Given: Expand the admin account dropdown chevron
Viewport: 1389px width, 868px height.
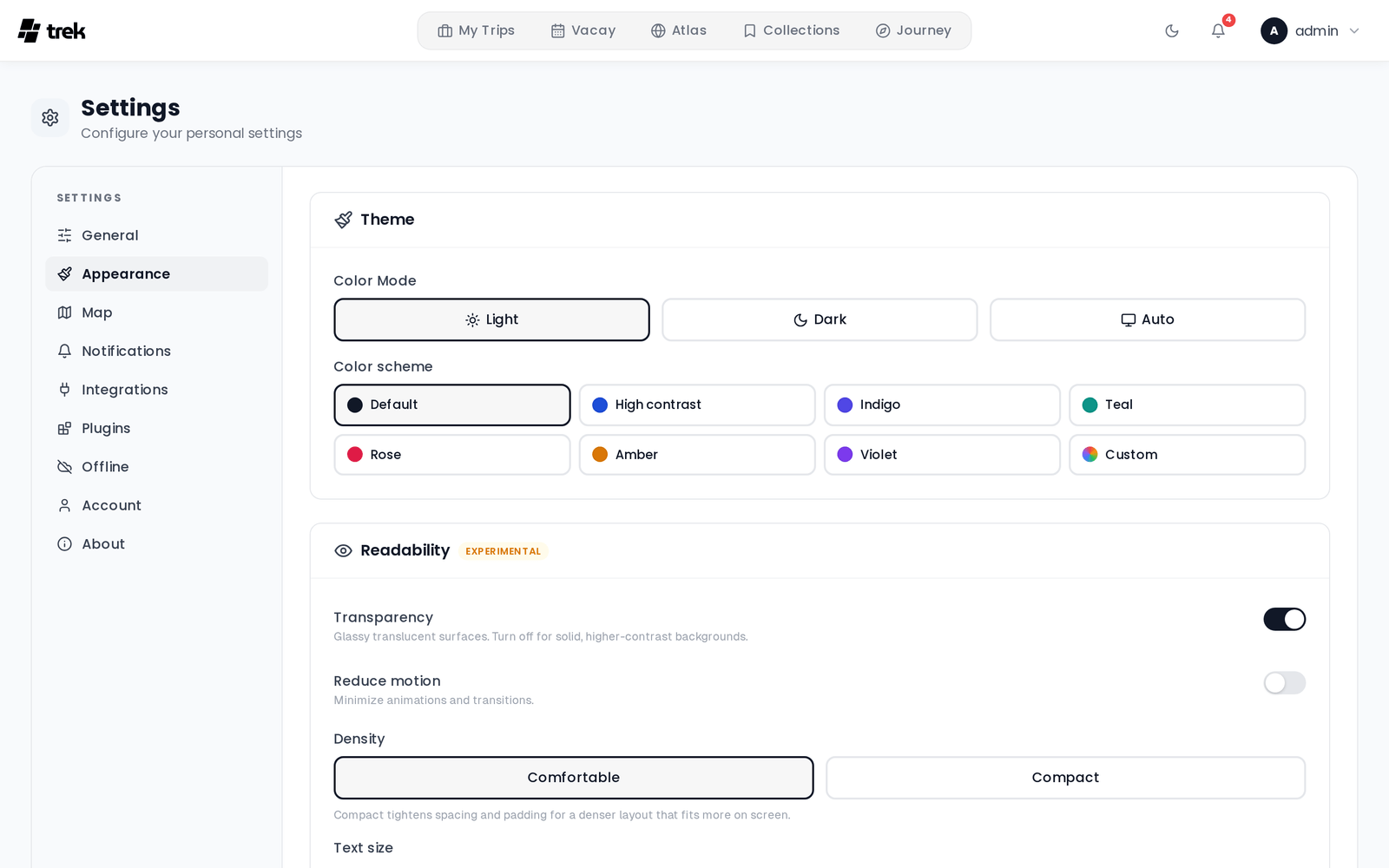Looking at the screenshot, I should click(1353, 30).
